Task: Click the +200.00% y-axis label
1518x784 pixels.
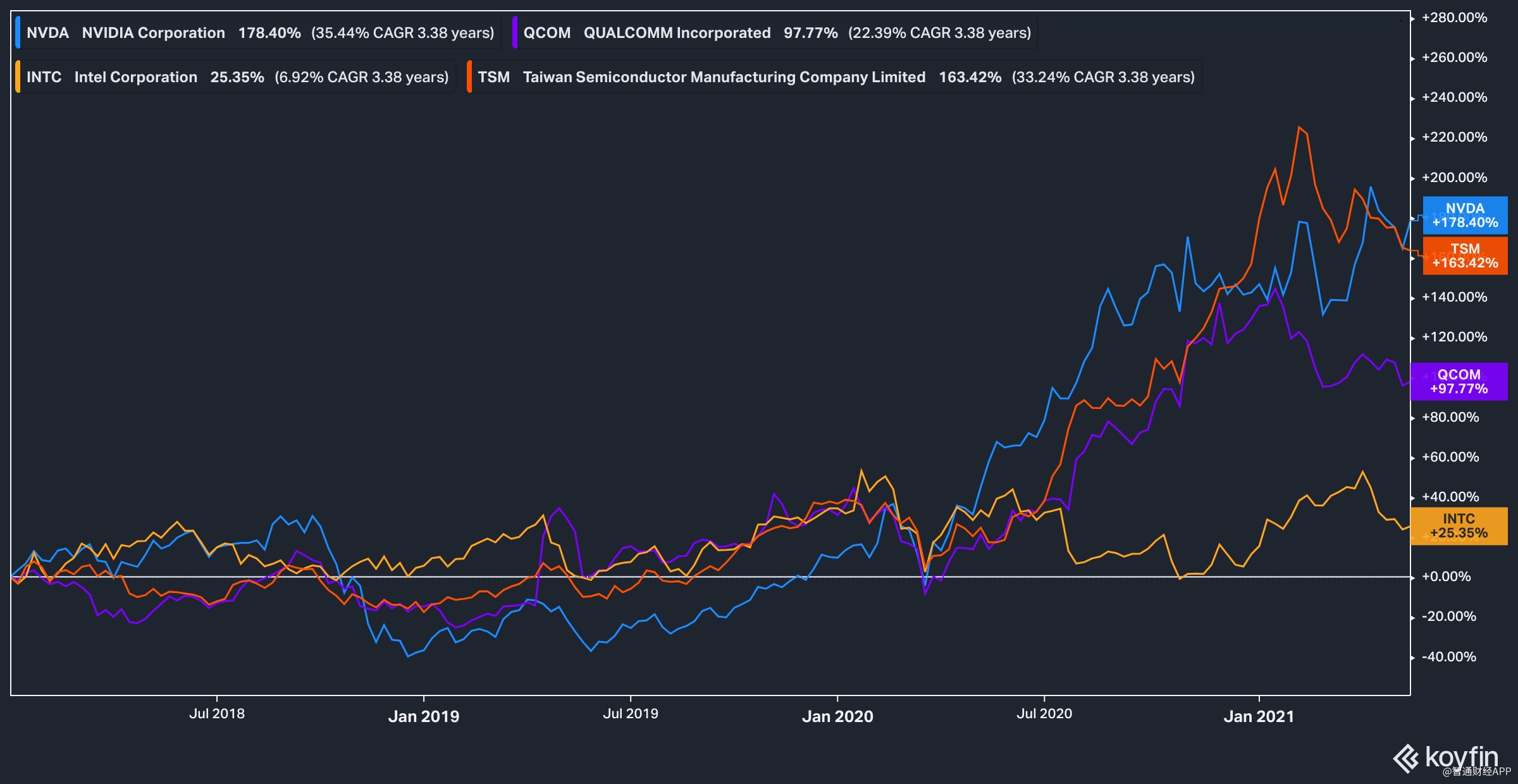Action: 1454,178
